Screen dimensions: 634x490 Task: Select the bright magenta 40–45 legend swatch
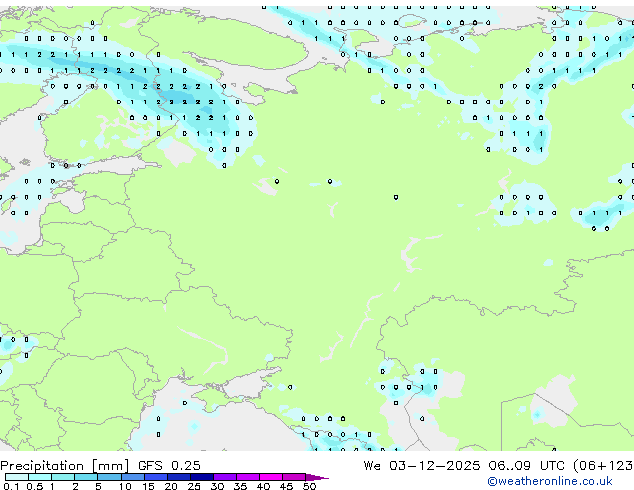coord(271,477)
